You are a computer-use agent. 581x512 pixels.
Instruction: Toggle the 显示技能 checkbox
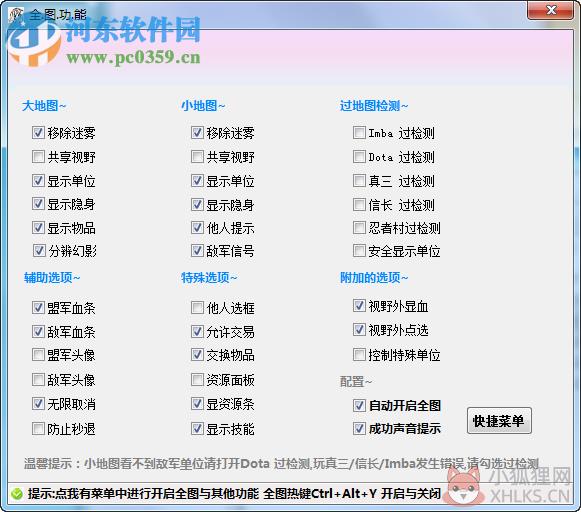[x=197, y=429]
